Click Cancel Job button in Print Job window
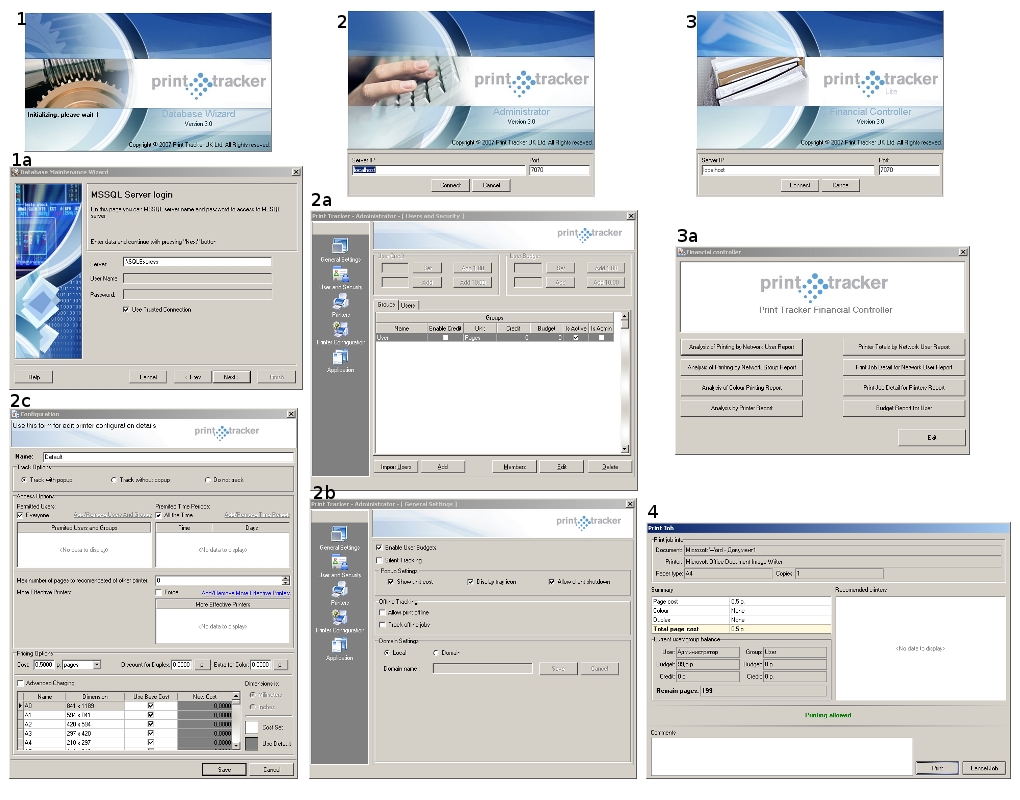 click(984, 767)
